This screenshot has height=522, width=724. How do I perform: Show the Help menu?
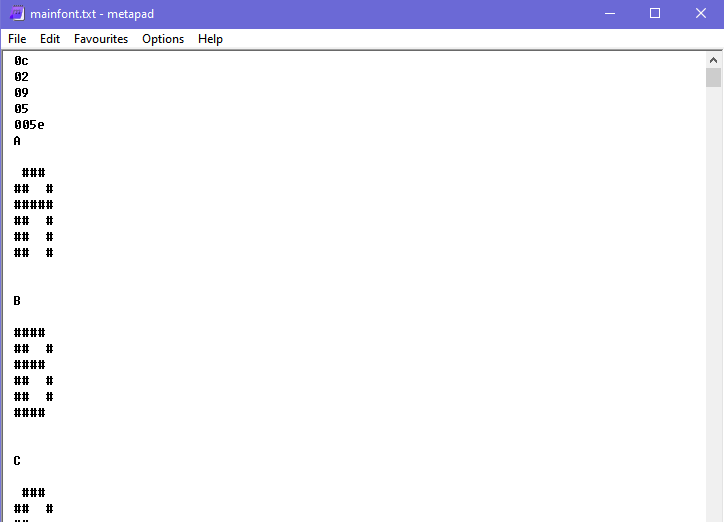[x=210, y=39]
